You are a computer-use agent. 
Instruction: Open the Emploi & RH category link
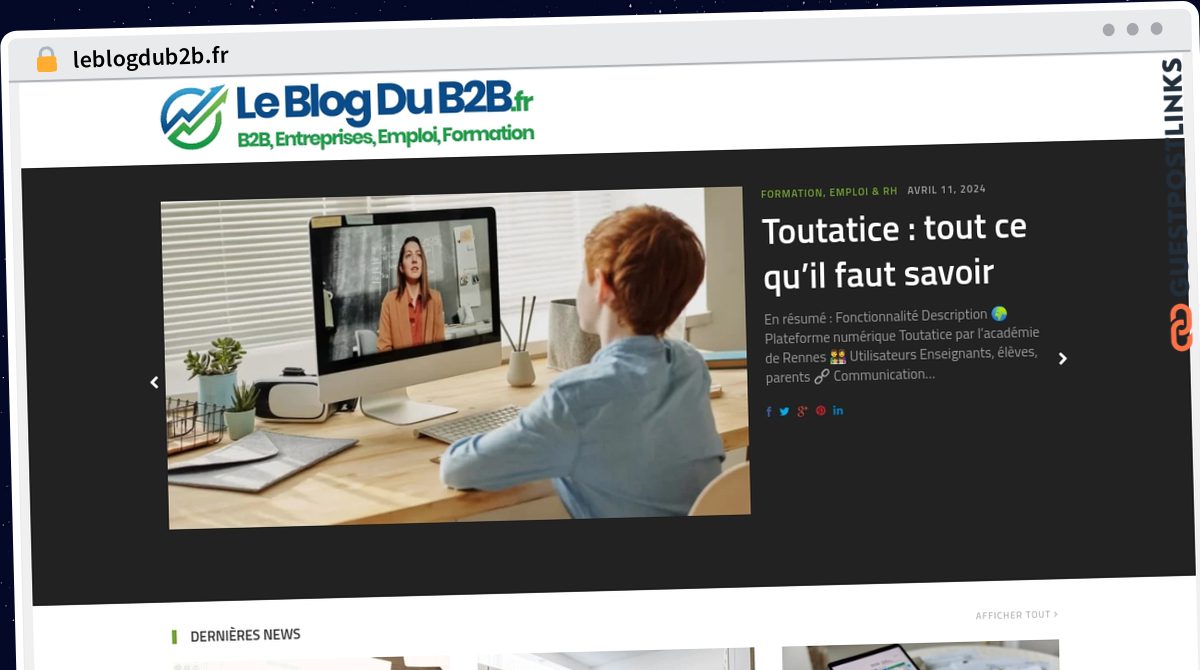click(x=863, y=191)
